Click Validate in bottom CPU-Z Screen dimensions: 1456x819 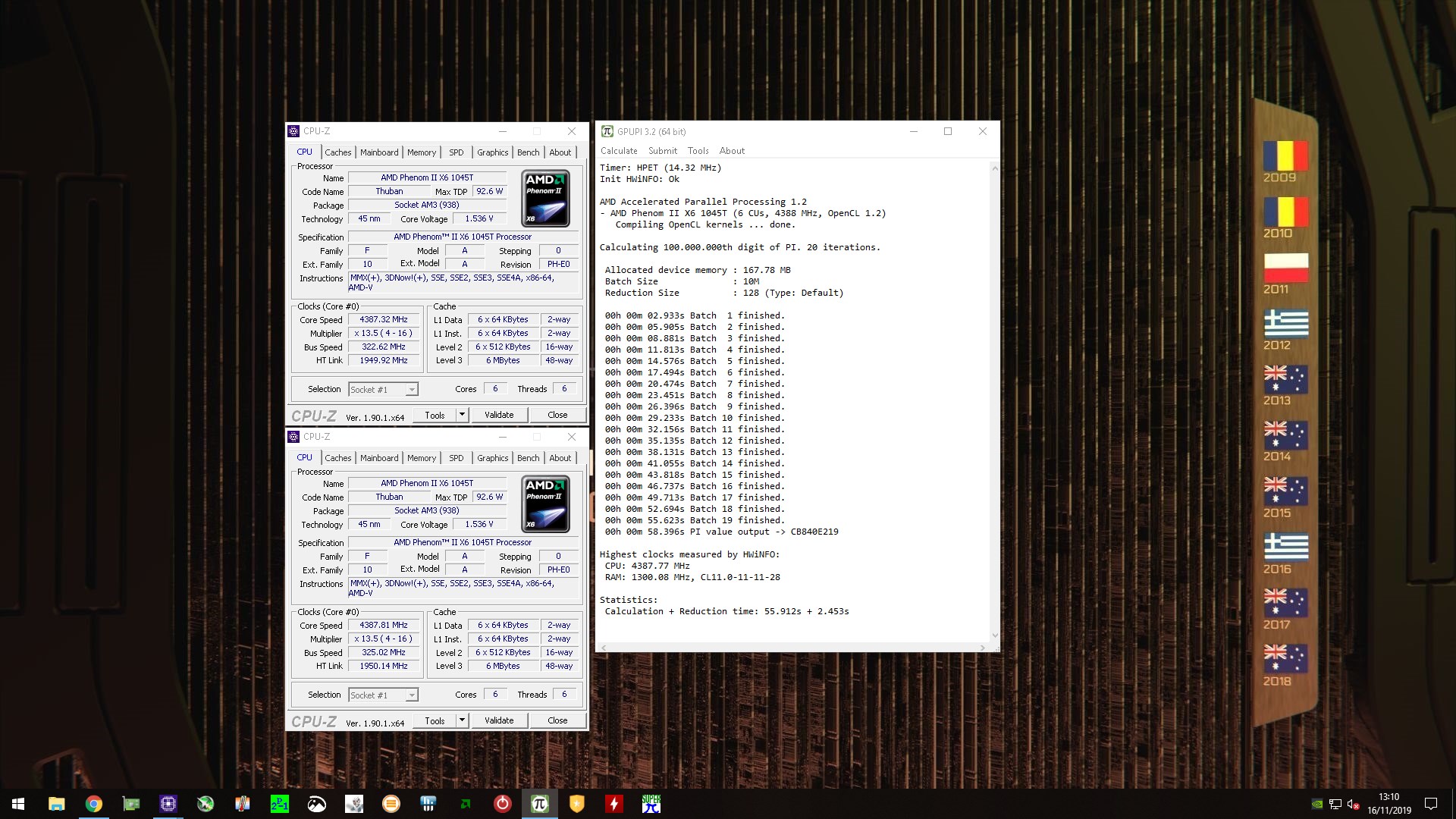click(x=499, y=720)
